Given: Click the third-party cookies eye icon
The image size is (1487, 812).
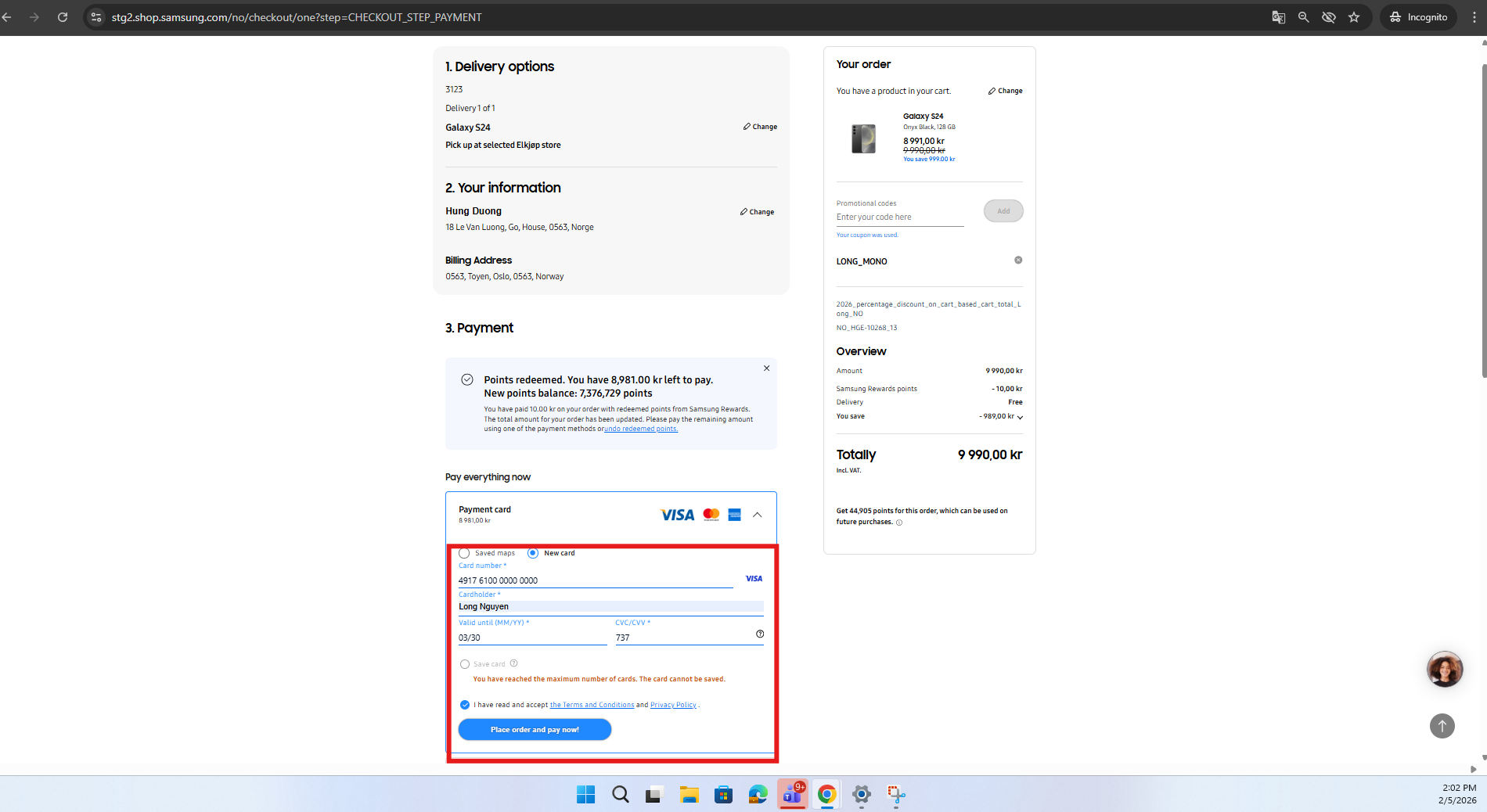Looking at the screenshot, I should click(x=1328, y=17).
